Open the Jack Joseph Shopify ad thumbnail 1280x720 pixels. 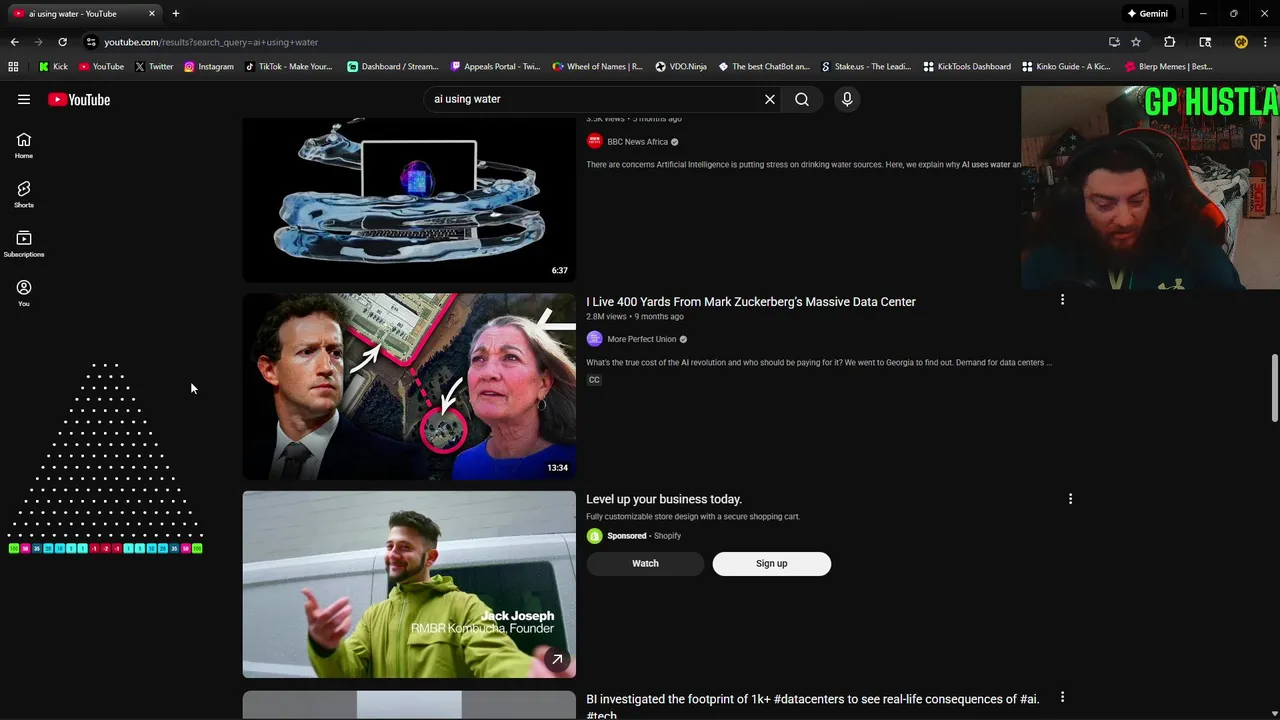409,584
